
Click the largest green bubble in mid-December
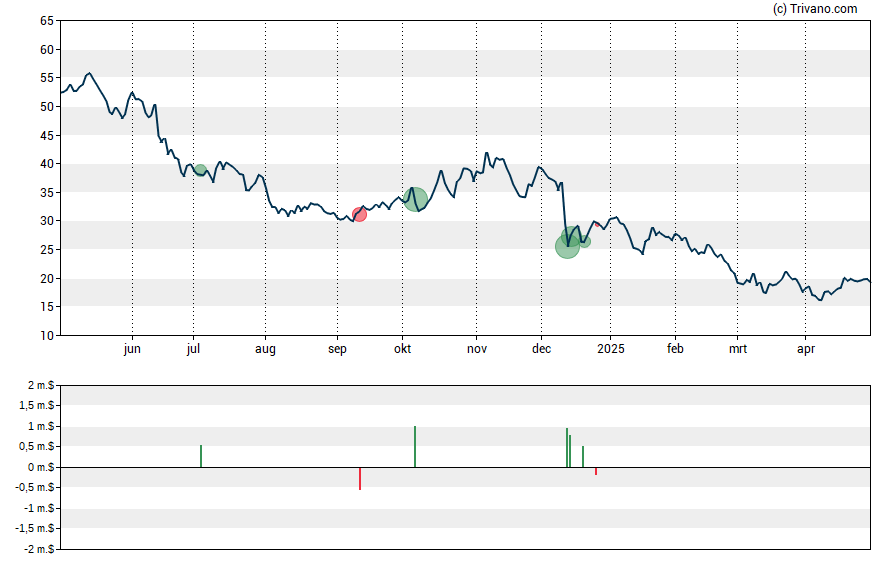tap(567, 246)
